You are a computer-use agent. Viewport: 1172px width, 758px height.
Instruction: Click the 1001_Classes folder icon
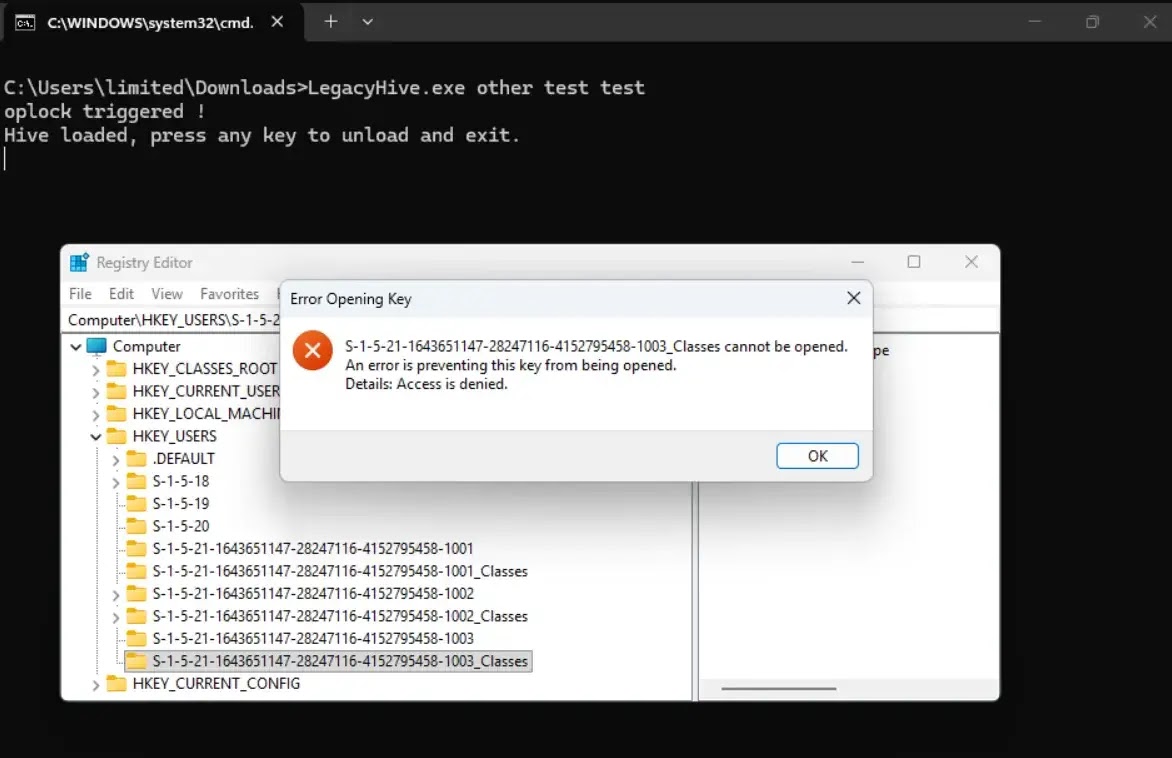coord(137,571)
